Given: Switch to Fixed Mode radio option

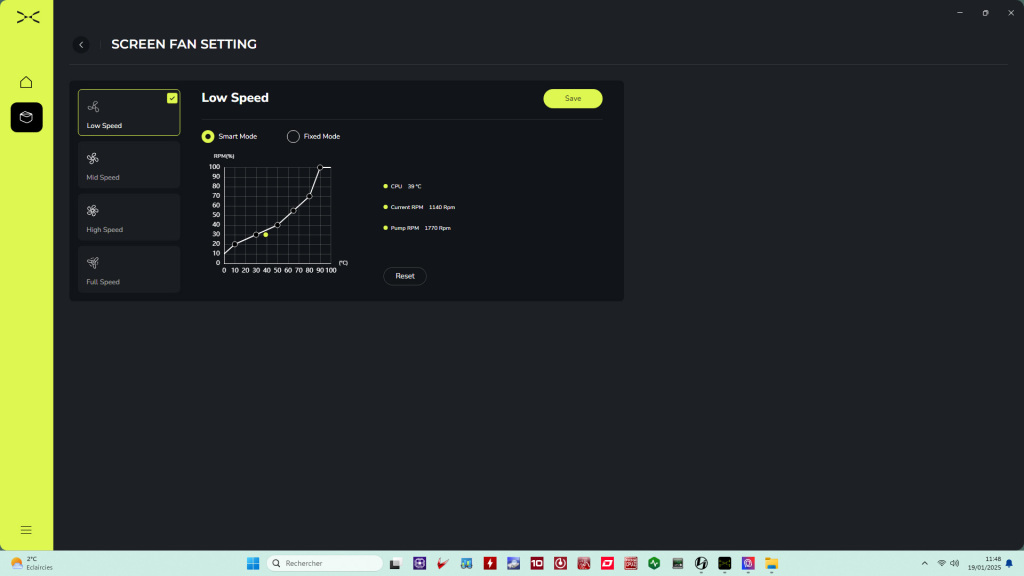Looking at the screenshot, I should pos(293,136).
